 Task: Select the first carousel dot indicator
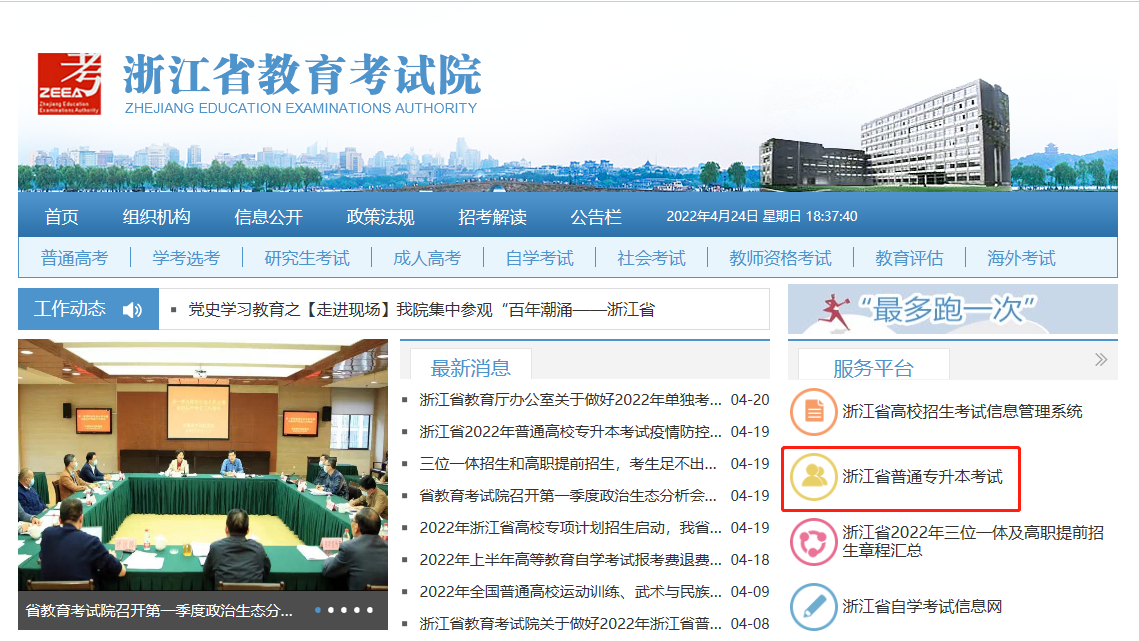click(318, 610)
